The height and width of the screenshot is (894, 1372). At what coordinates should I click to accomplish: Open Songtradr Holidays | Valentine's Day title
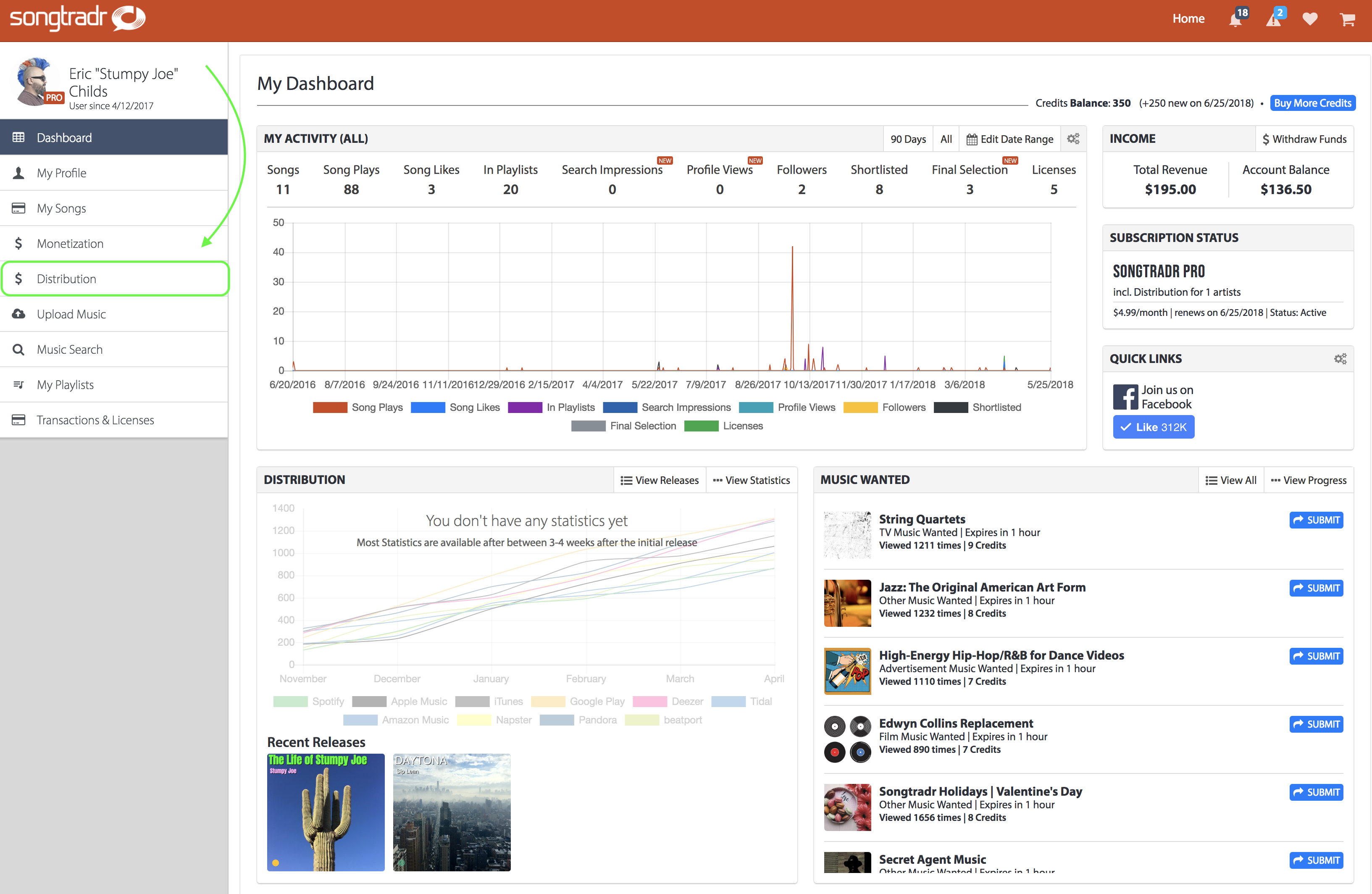(x=980, y=791)
